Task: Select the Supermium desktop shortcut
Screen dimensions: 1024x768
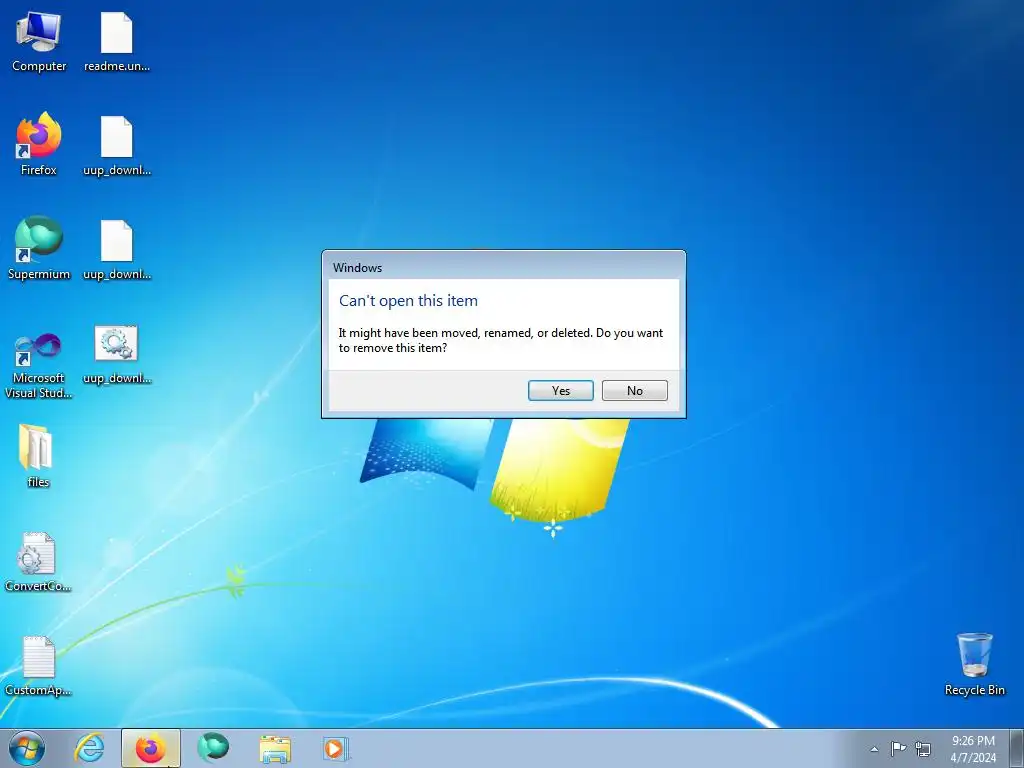Action: click(39, 249)
